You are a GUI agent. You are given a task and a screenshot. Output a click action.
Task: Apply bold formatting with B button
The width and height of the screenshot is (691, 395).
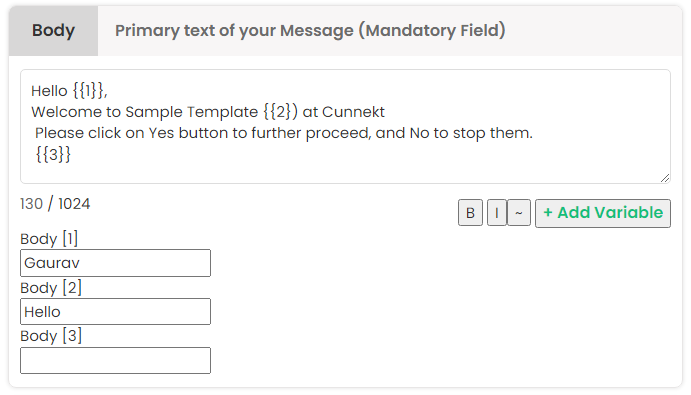click(470, 213)
